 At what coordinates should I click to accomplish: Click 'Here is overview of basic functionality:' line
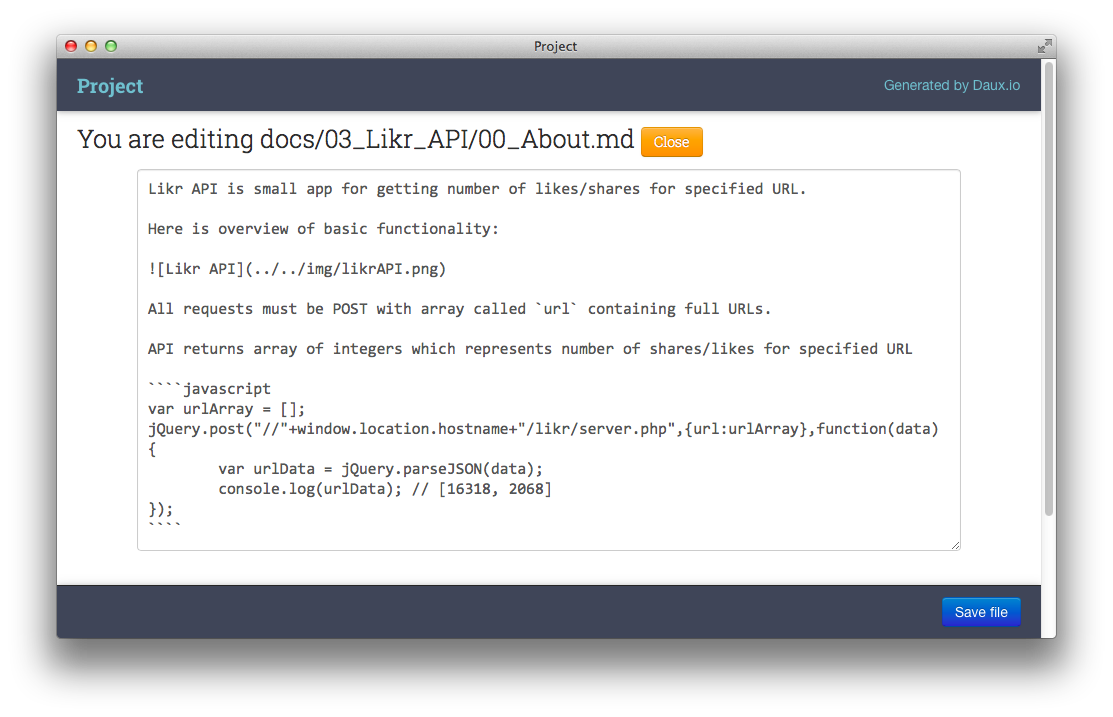coord(323,229)
